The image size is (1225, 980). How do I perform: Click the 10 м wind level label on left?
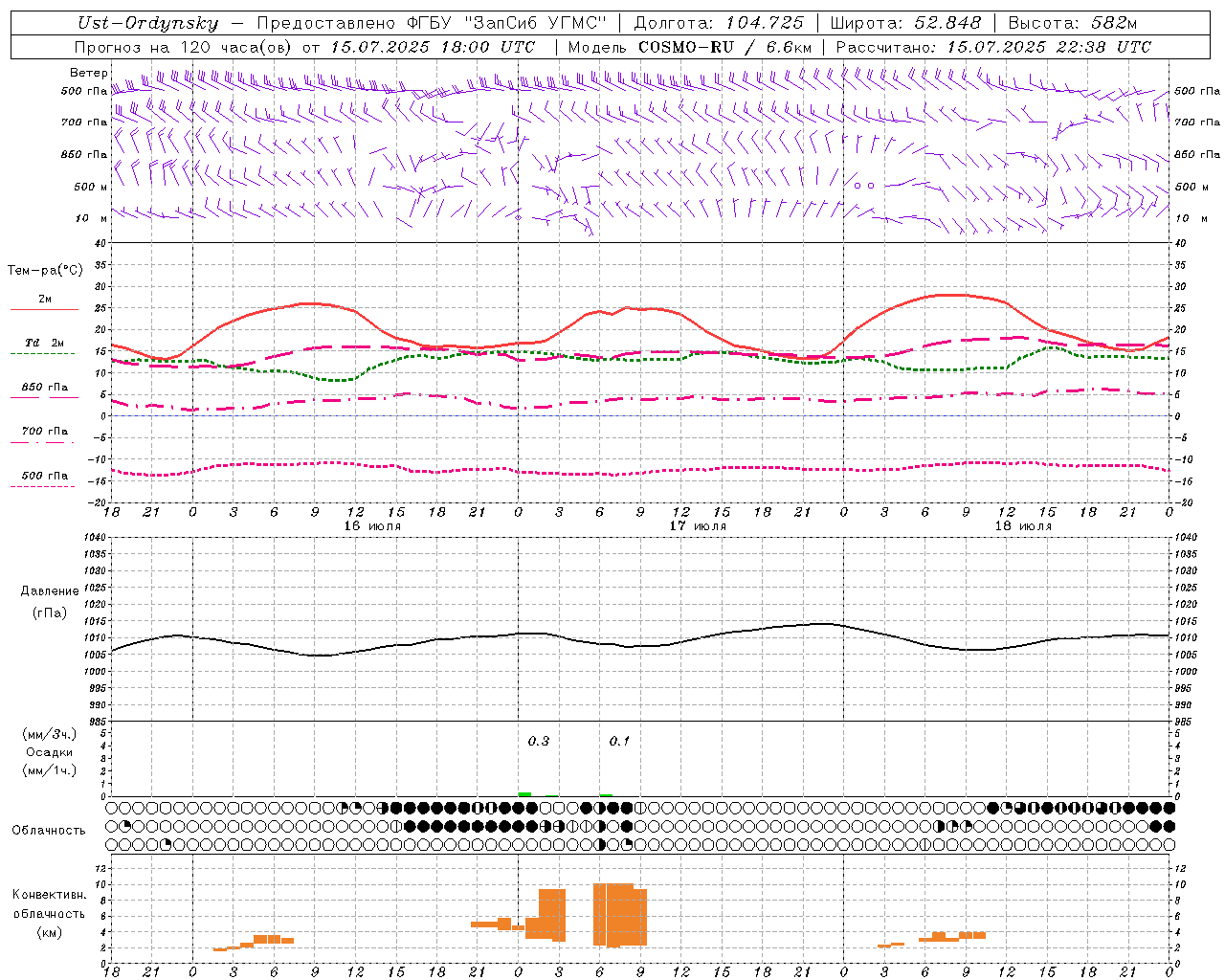click(x=91, y=218)
